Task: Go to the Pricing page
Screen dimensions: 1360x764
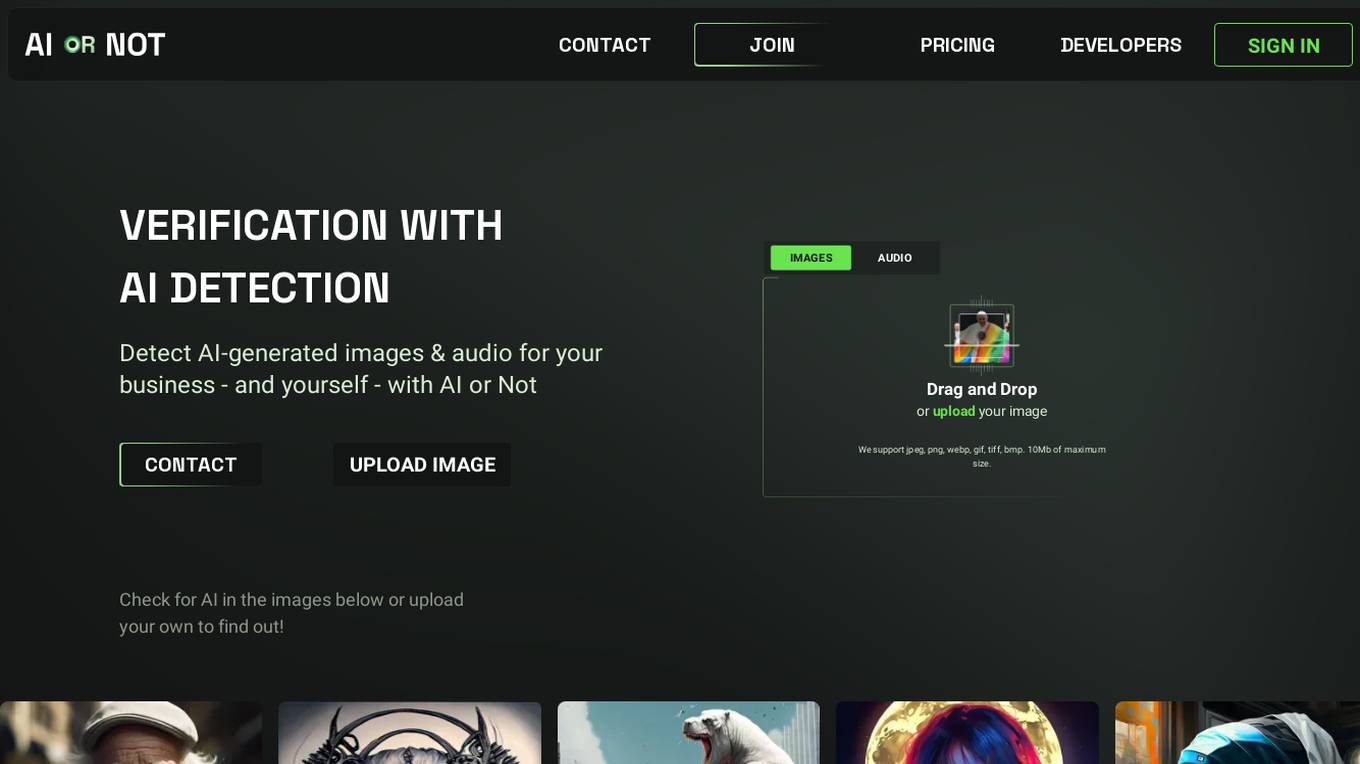Action: (957, 45)
